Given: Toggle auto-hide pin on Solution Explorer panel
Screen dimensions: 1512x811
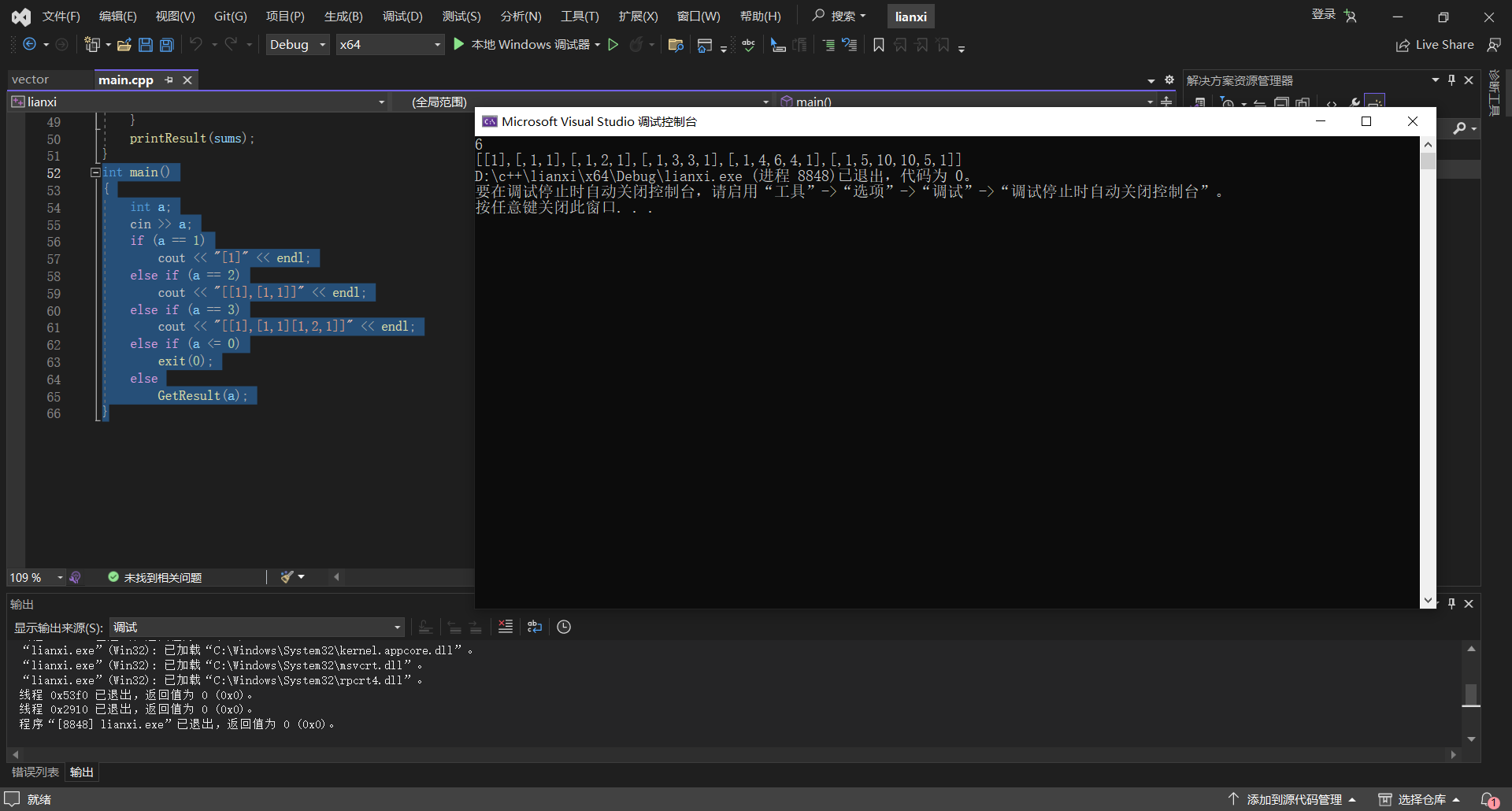Looking at the screenshot, I should [1452, 80].
